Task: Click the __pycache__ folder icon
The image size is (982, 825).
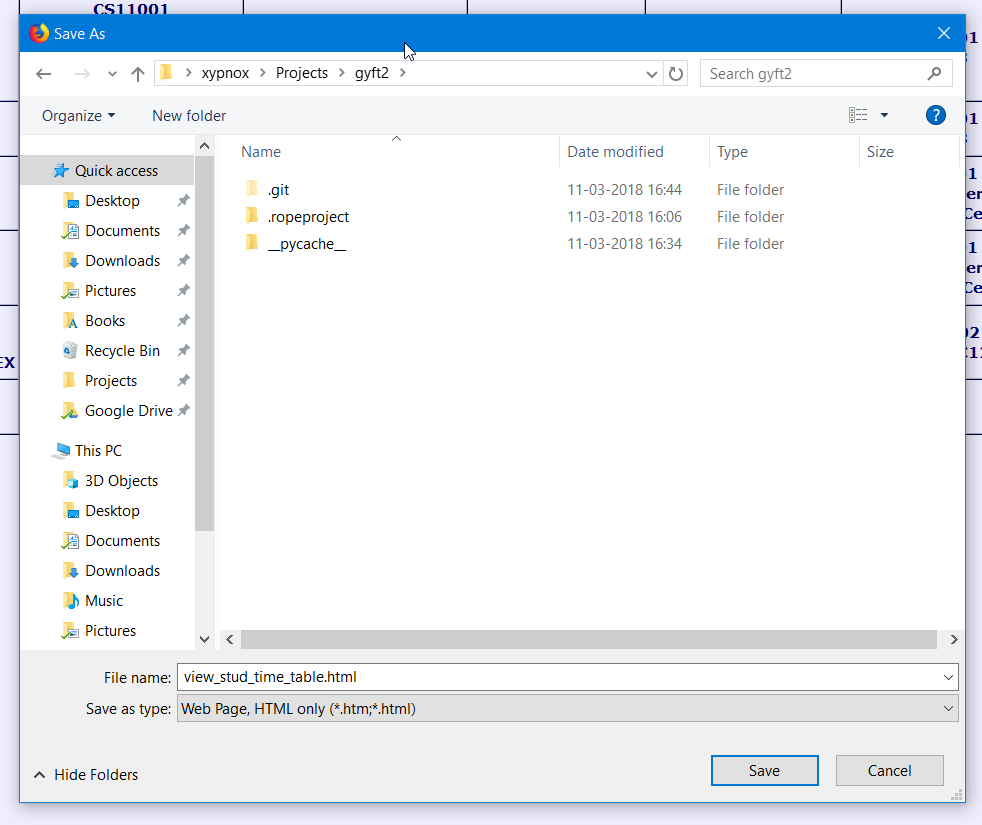Action: (x=252, y=242)
